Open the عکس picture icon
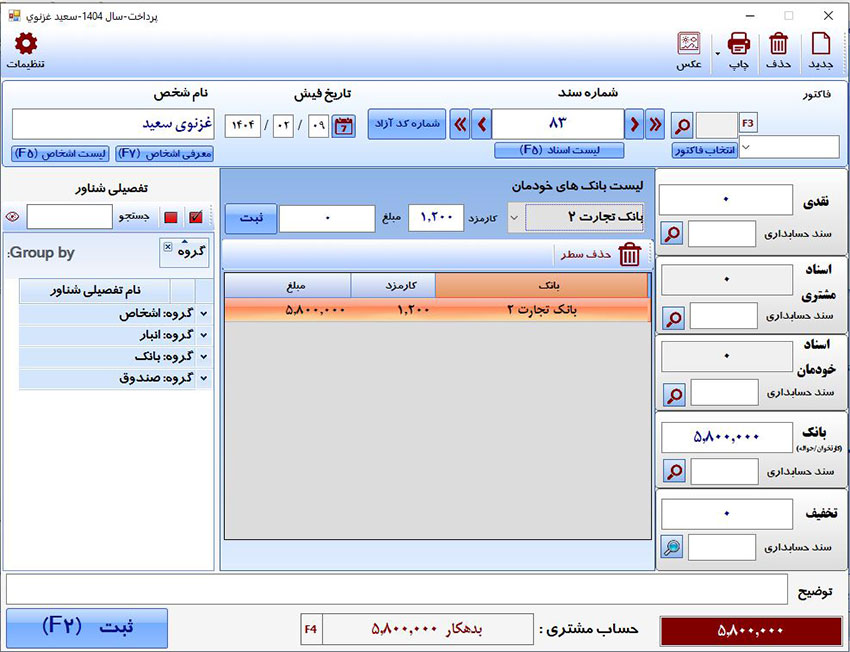This screenshot has height=652, width=850. click(689, 44)
